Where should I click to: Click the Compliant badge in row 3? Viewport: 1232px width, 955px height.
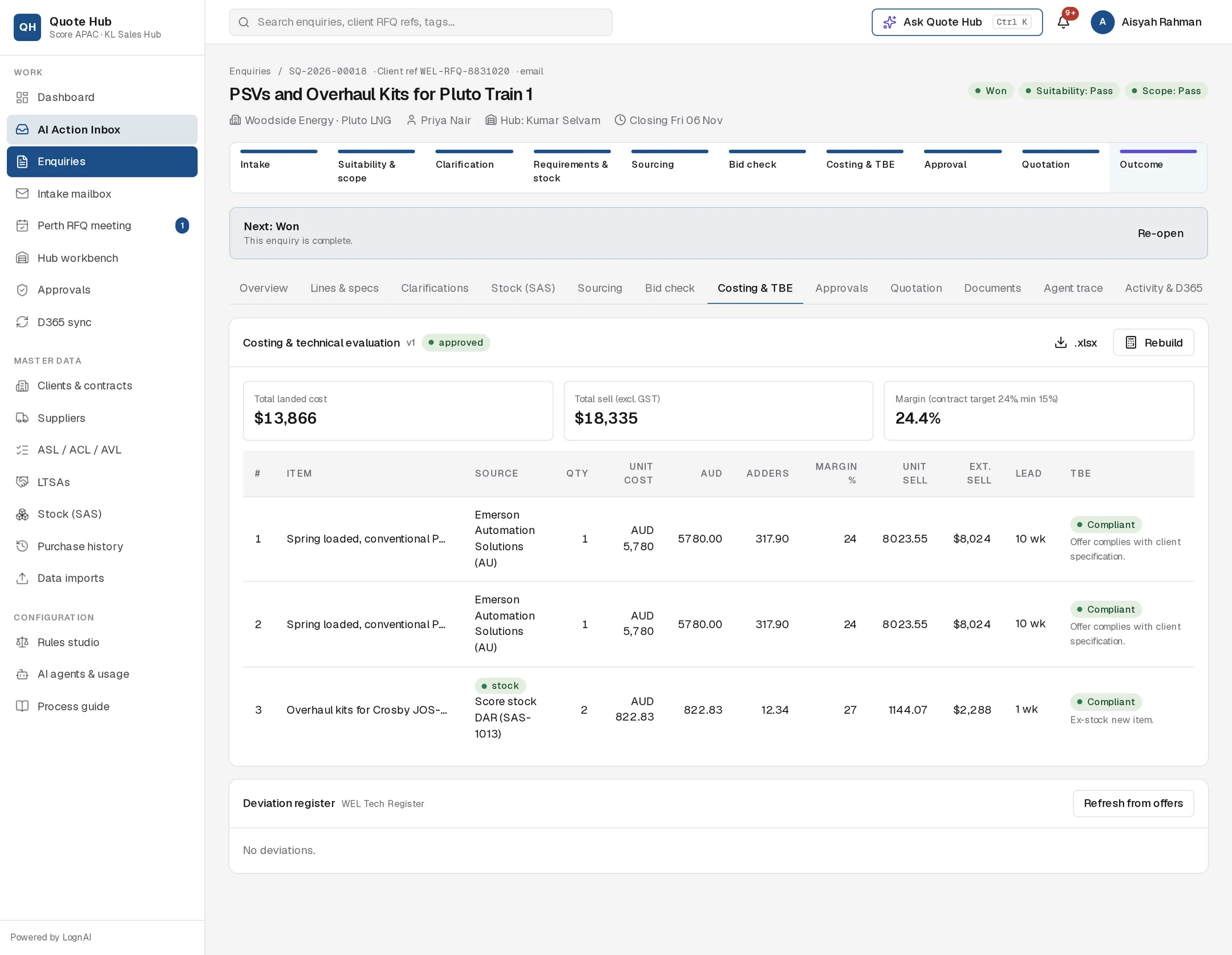coord(1105,702)
